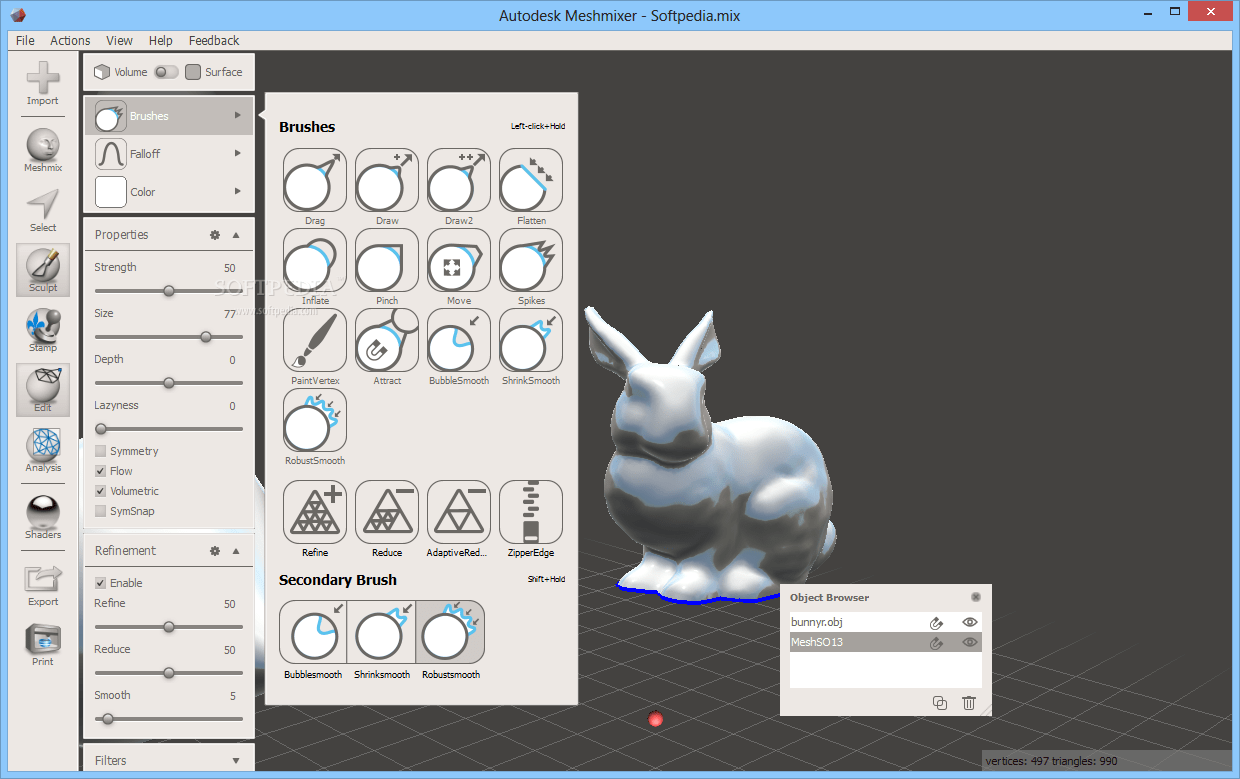Screen dimensions: 1240x779
Task: Open the File menu
Action: click(x=25, y=41)
